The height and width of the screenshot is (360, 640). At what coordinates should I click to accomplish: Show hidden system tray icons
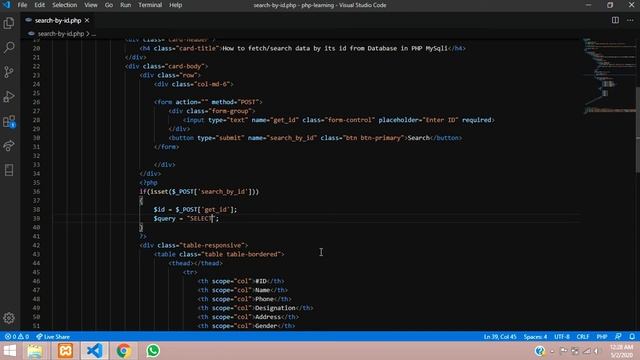pos(552,351)
